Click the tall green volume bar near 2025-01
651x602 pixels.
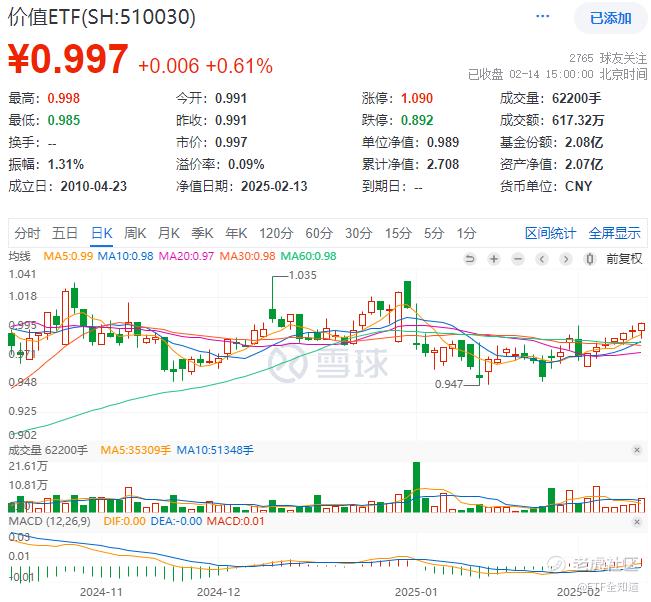point(416,487)
